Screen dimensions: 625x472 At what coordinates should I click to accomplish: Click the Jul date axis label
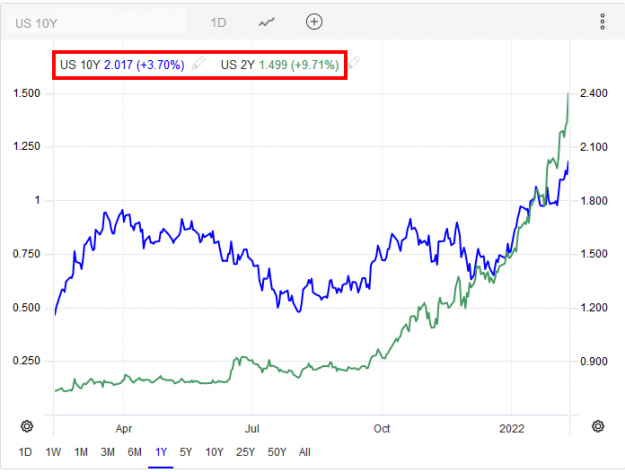252,429
